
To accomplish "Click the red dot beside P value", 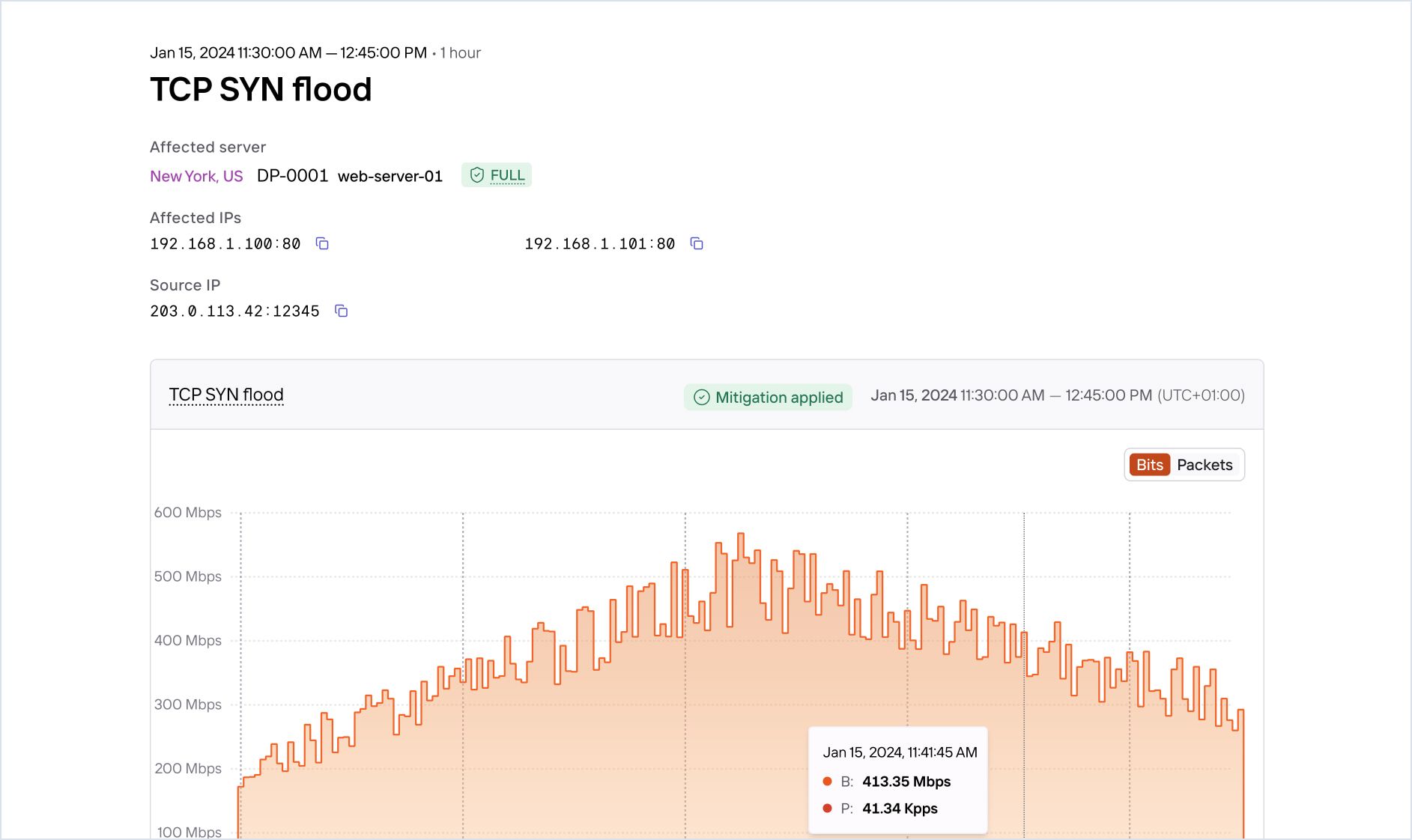I will (827, 809).
